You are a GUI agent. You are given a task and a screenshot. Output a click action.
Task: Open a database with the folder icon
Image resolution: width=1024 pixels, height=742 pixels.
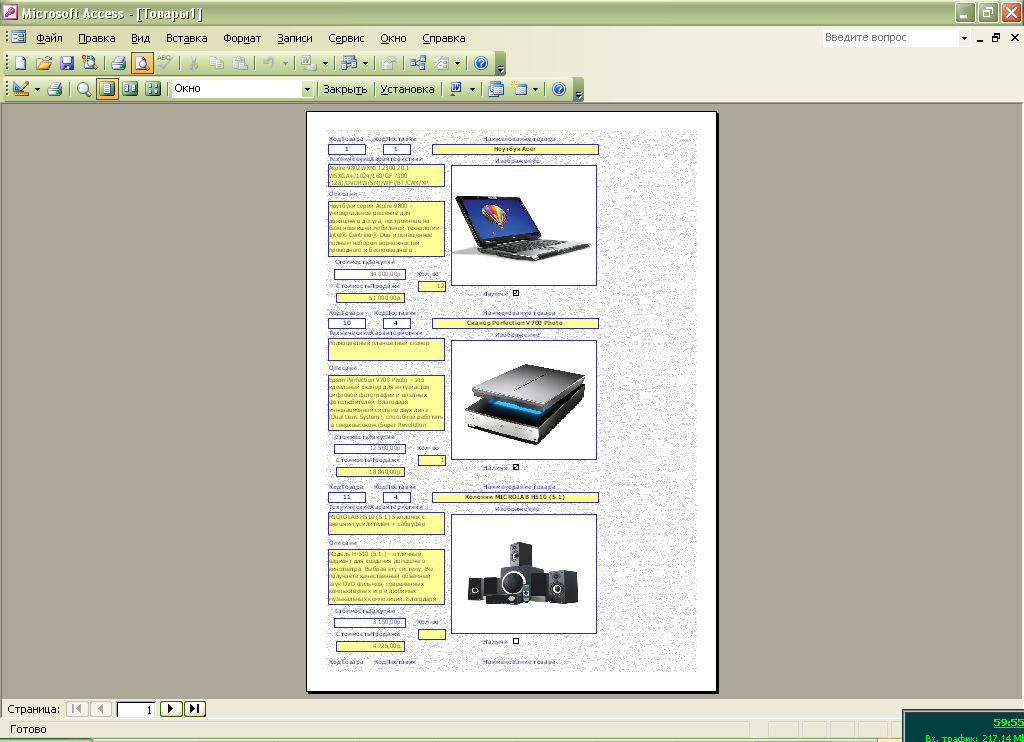[x=44, y=63]
